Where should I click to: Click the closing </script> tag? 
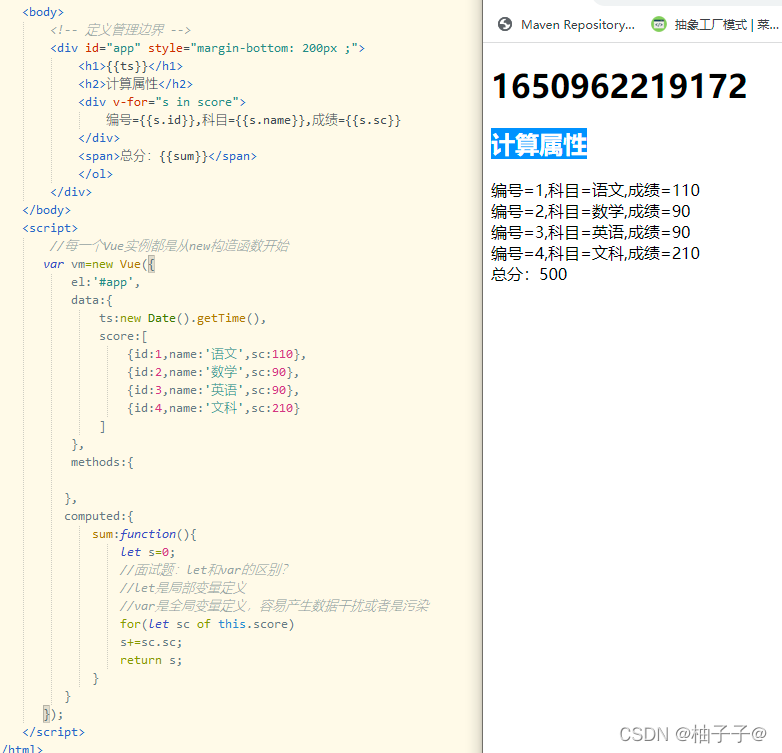[x=53, y=732]
